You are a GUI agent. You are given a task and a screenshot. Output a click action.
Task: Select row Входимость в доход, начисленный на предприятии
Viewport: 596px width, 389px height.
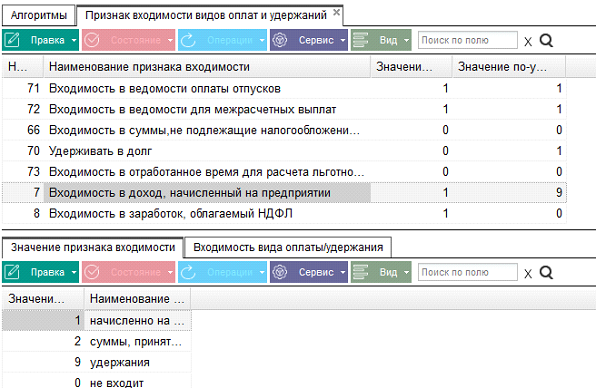(284, 192)
